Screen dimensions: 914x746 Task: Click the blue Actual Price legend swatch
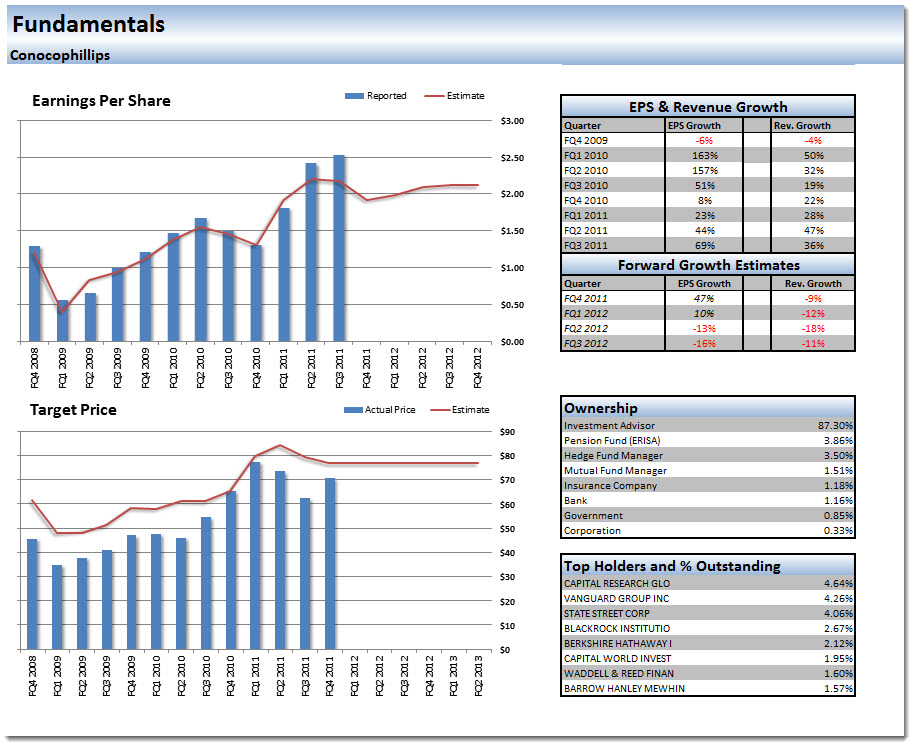pos(352,410)
